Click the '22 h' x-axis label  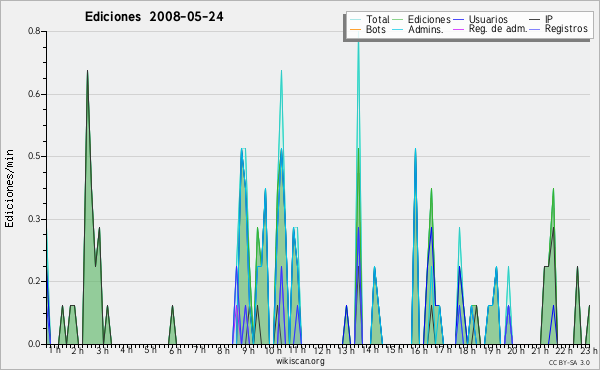(564, 350)
